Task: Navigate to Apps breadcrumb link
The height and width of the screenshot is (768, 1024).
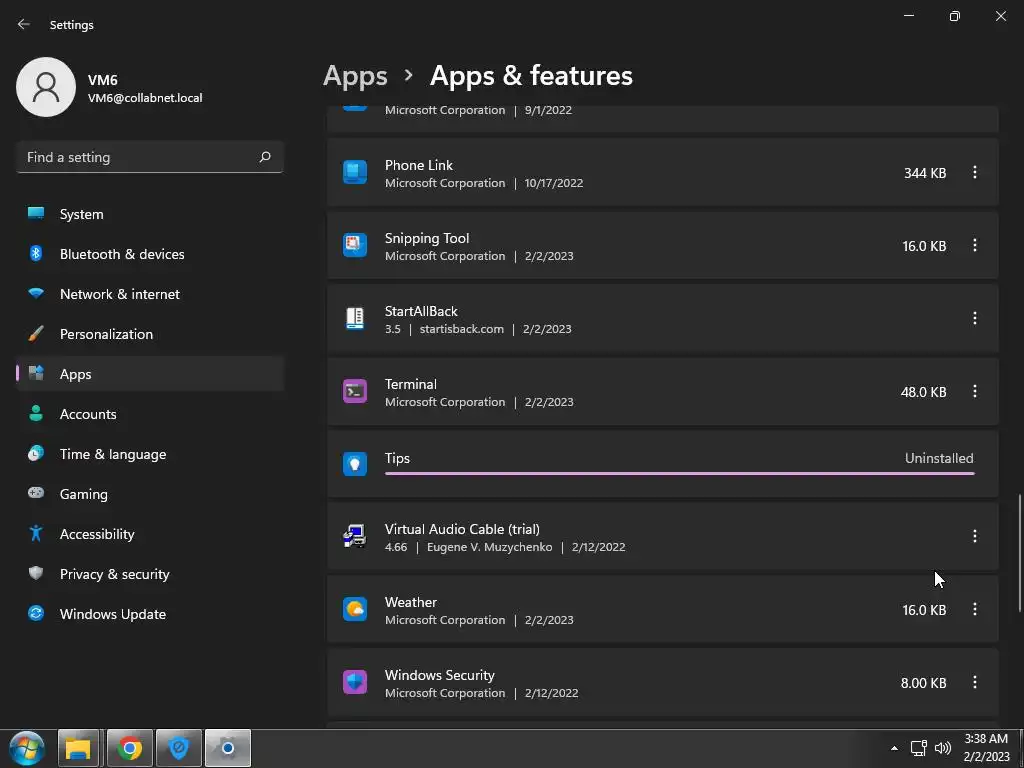Action: coord(355,76)
